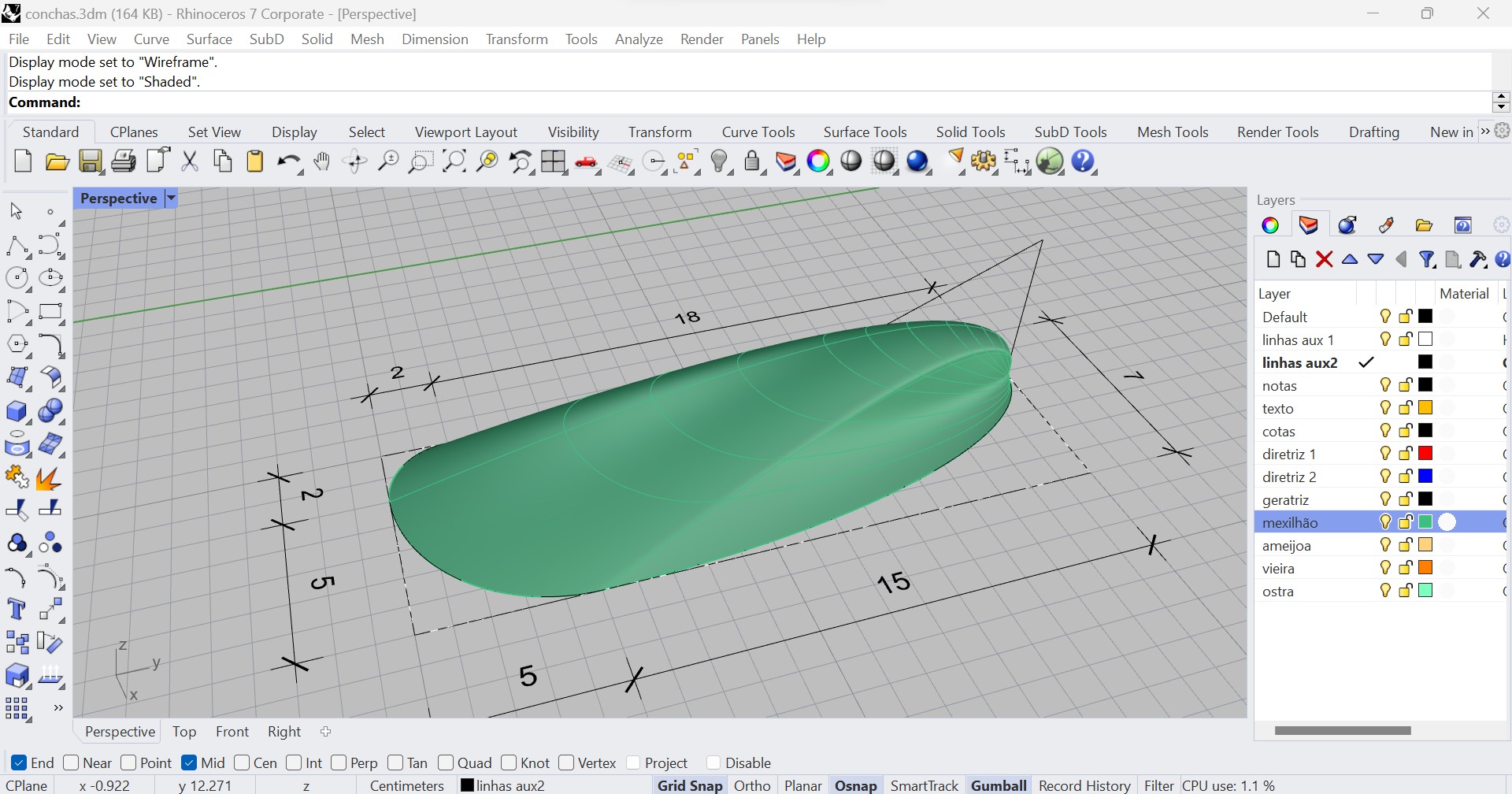Switch to the Top viewport tab
The width and height of the screenshot is (1512, 794).
[x=184, y=732]
